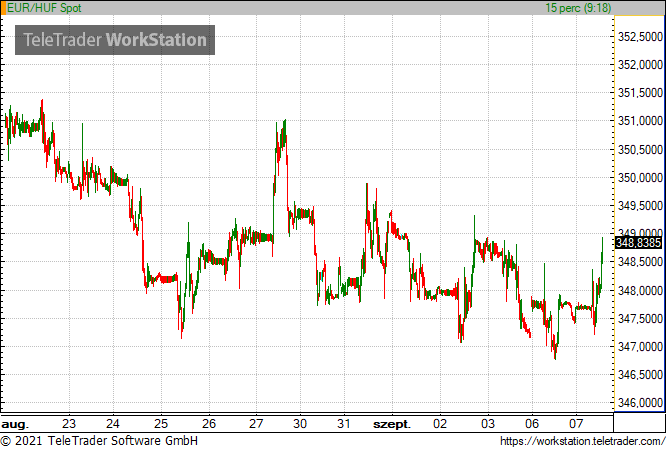
Task: Click date label 30 on time axis
Action: point(300,424)
